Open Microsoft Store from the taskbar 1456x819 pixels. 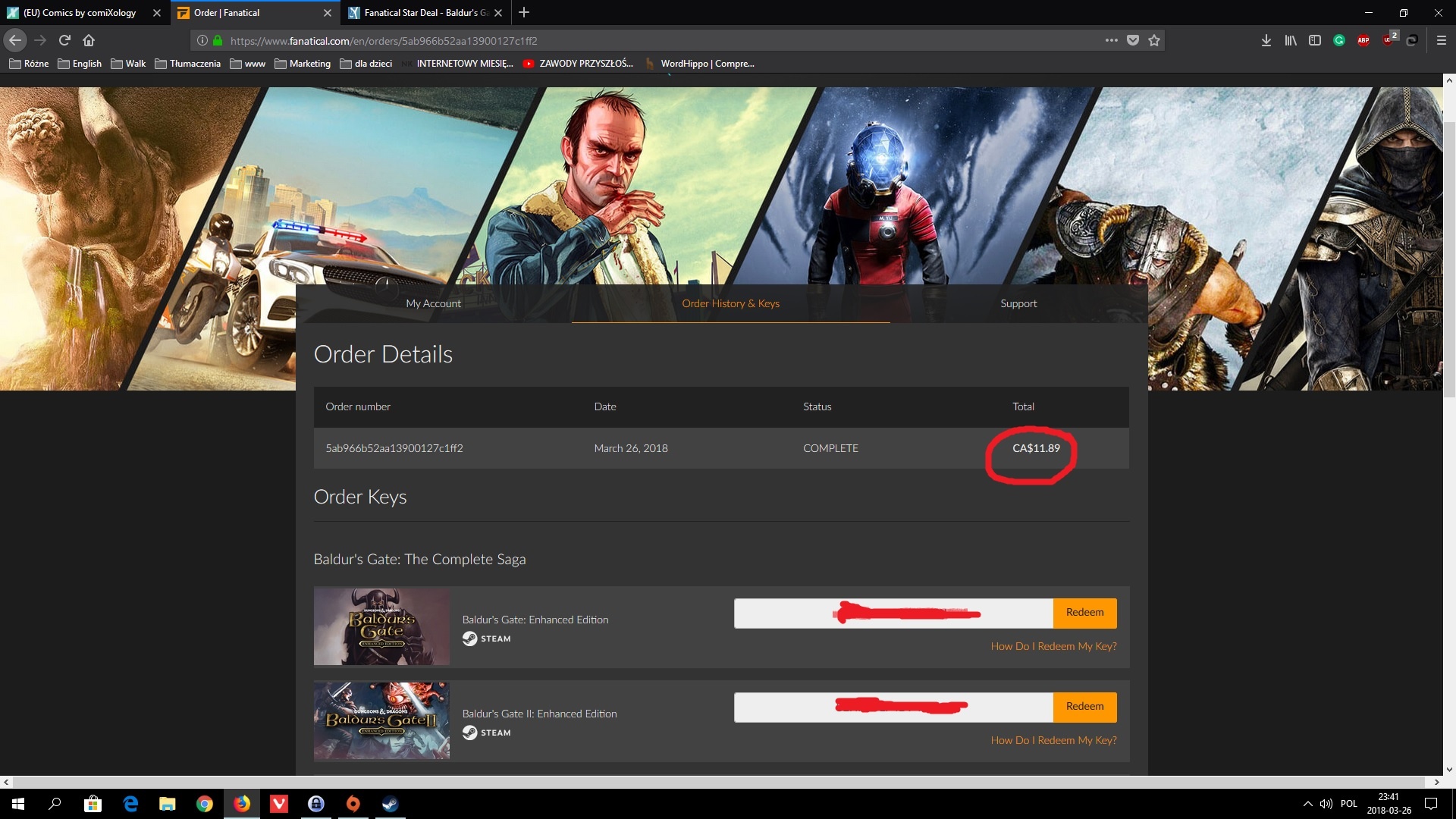(x=93, y=804)
